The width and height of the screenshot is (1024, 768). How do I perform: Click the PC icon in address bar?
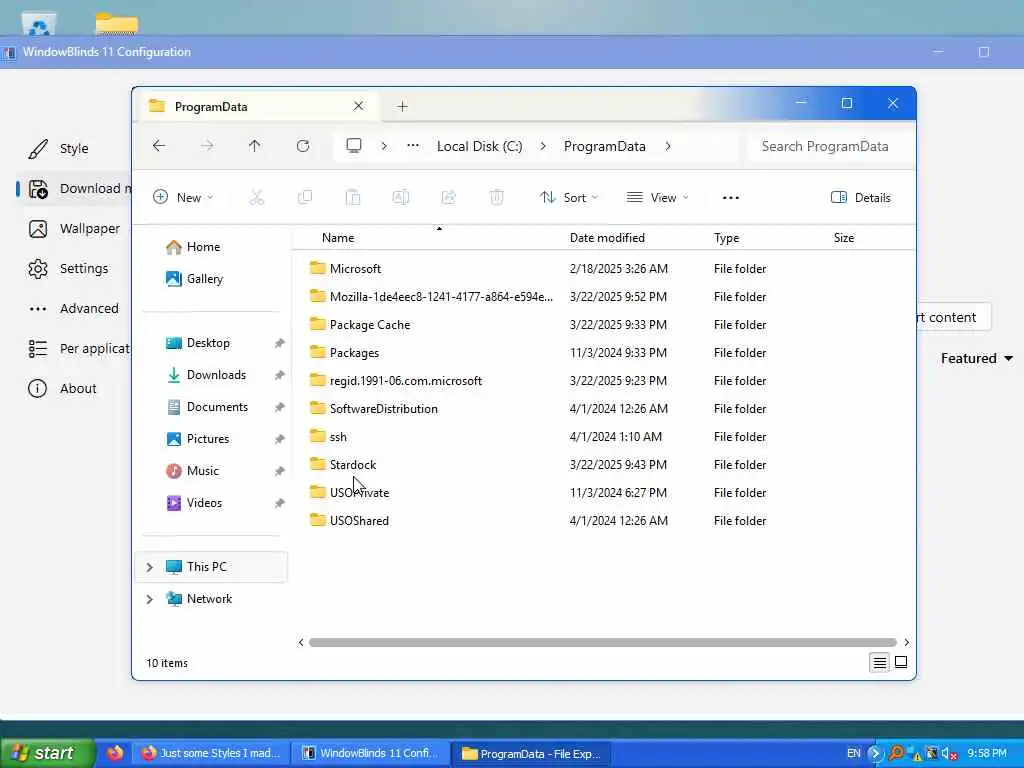coord(354,146)
